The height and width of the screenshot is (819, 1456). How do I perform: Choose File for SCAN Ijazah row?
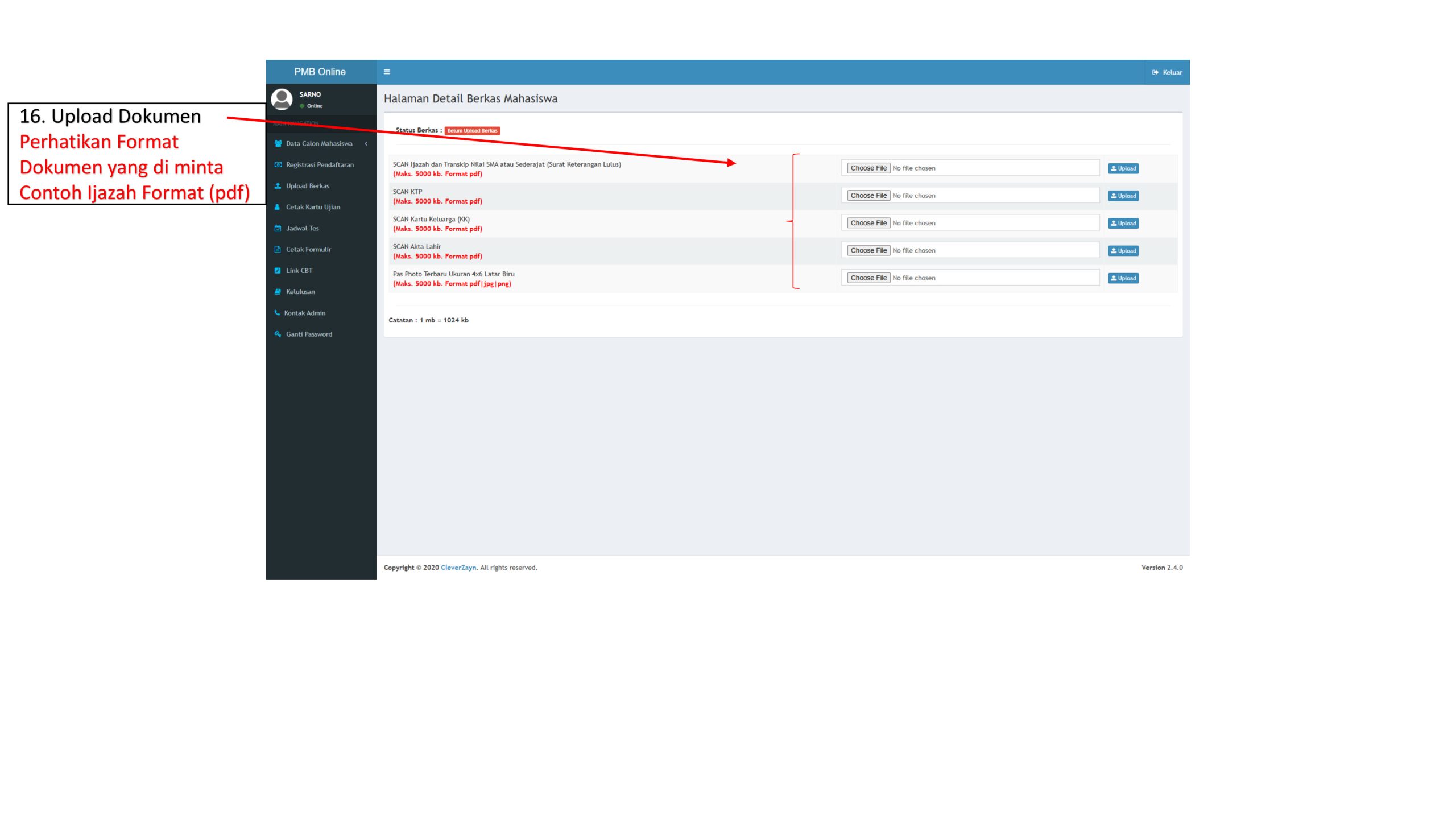coord(868,168)
